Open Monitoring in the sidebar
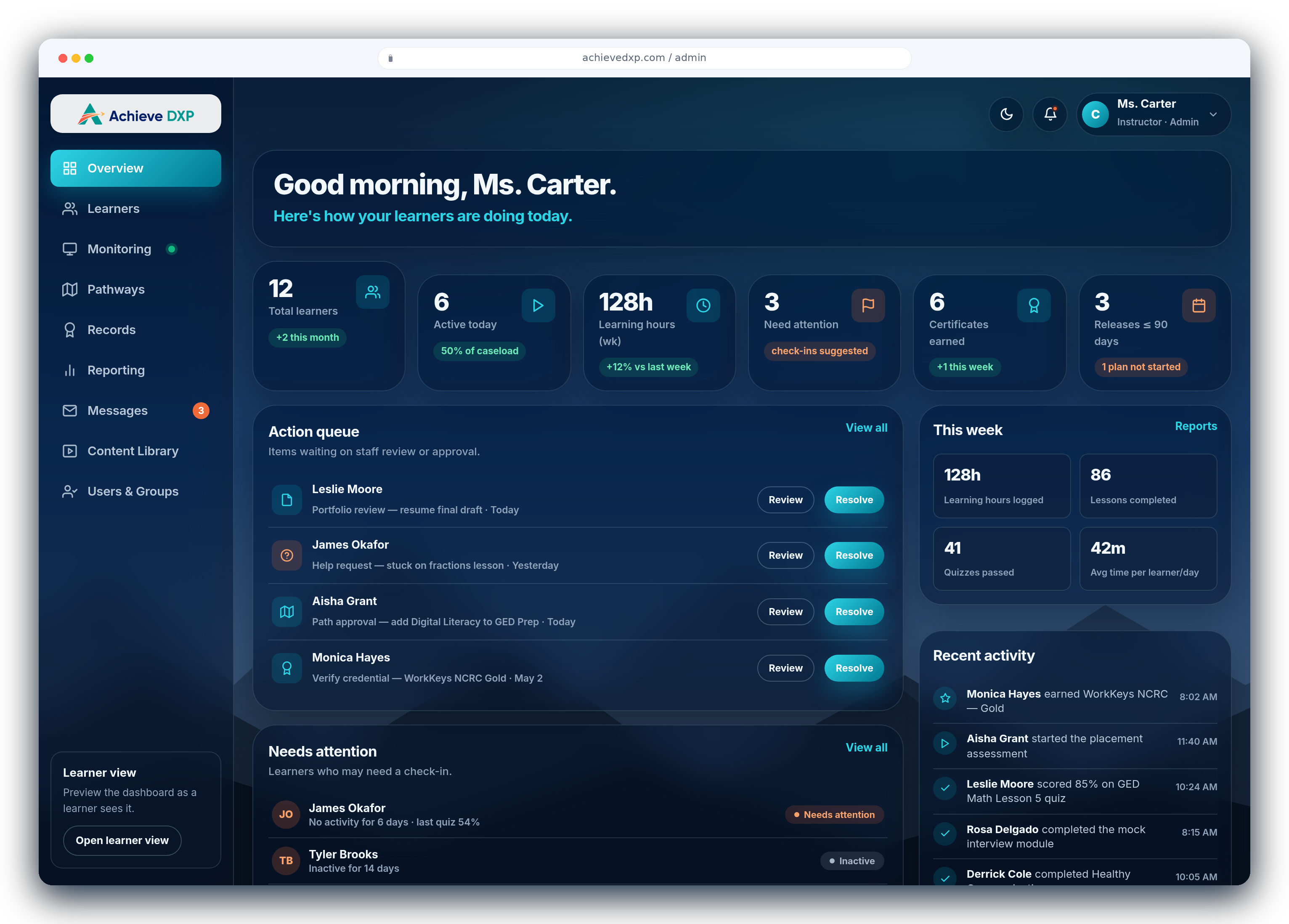 tap(136, 249)
